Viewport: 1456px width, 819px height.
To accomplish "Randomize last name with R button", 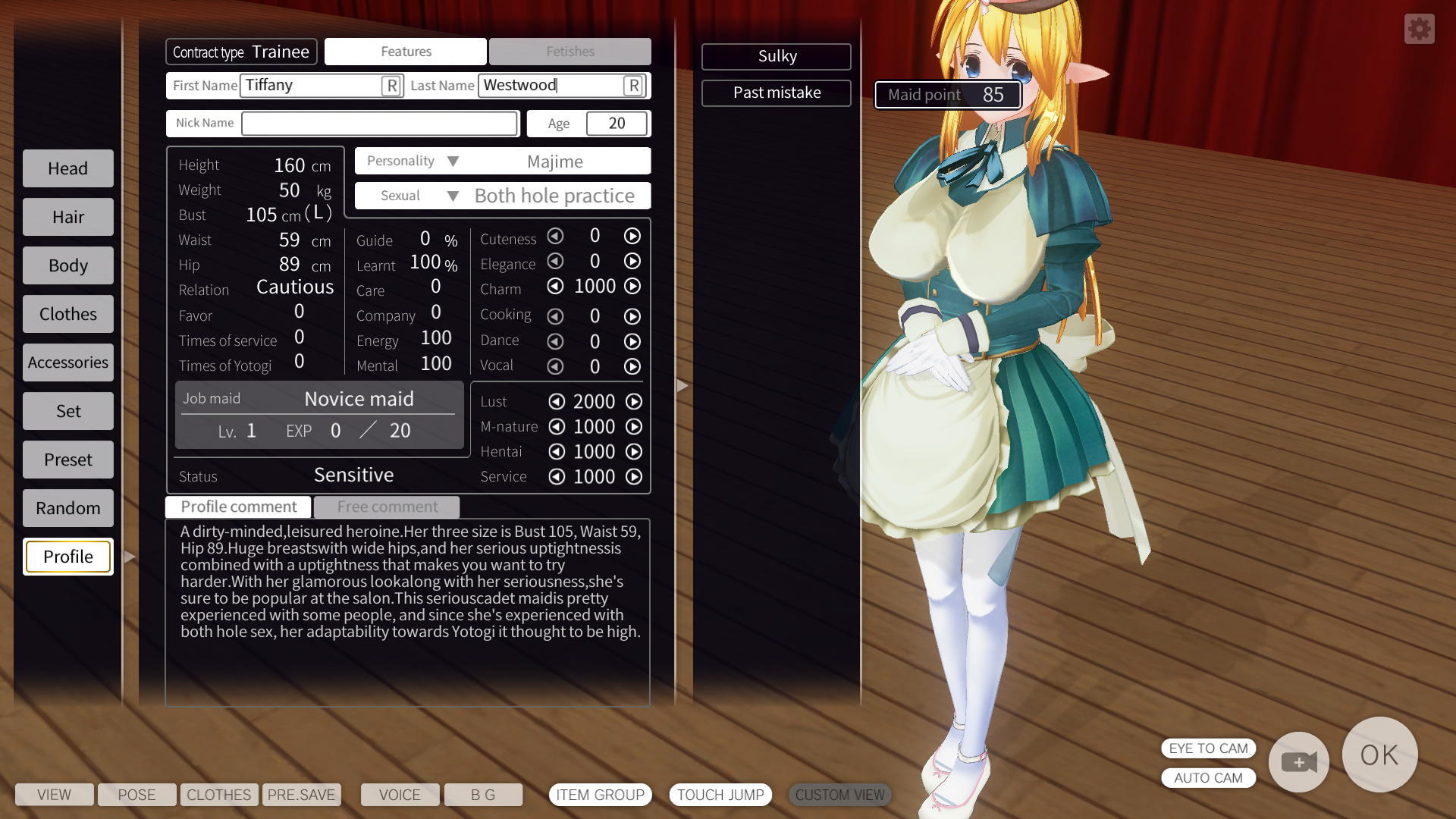I will pyautogui.click(x=633, y=86).
